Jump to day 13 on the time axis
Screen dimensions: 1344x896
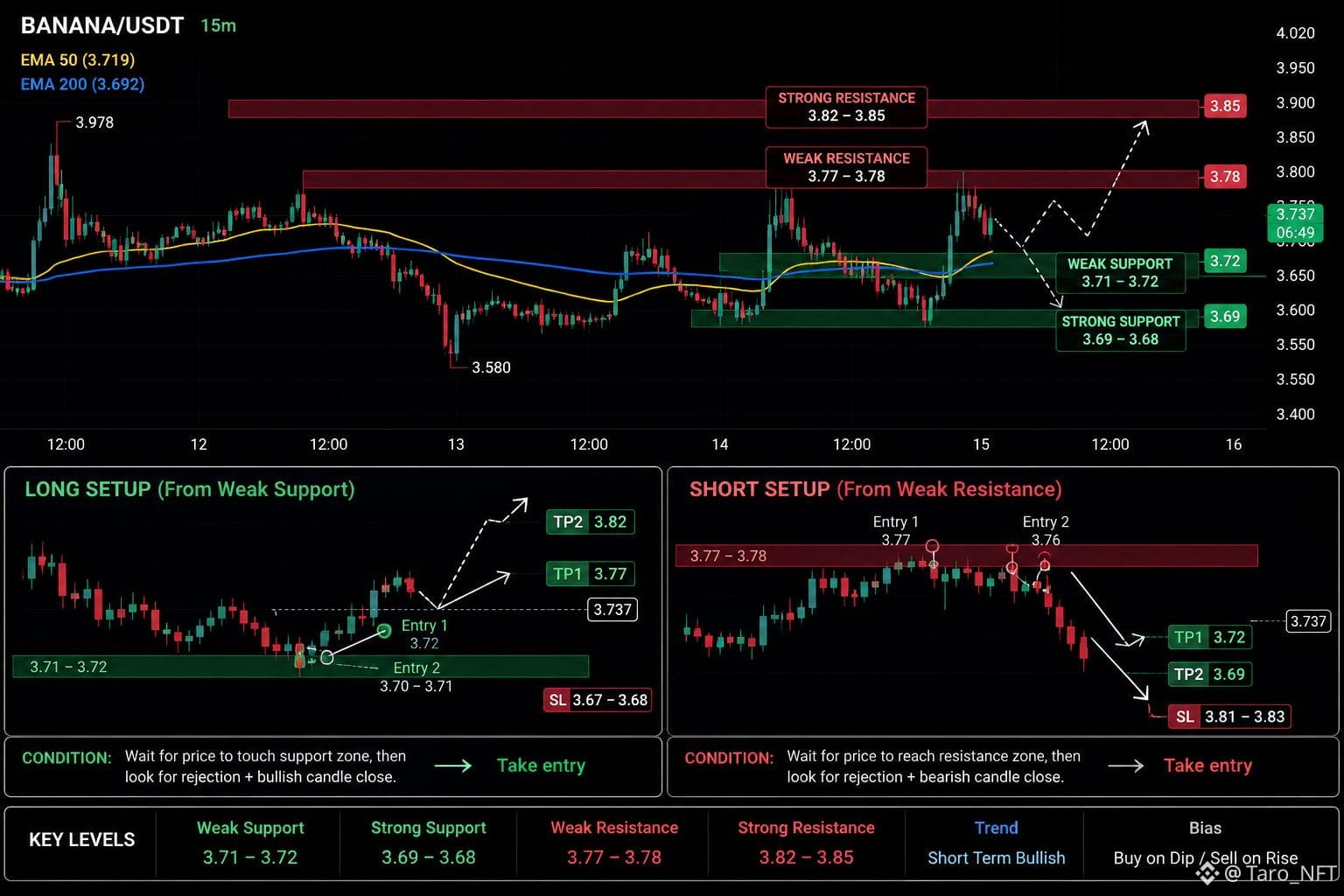tap(456, 444)
